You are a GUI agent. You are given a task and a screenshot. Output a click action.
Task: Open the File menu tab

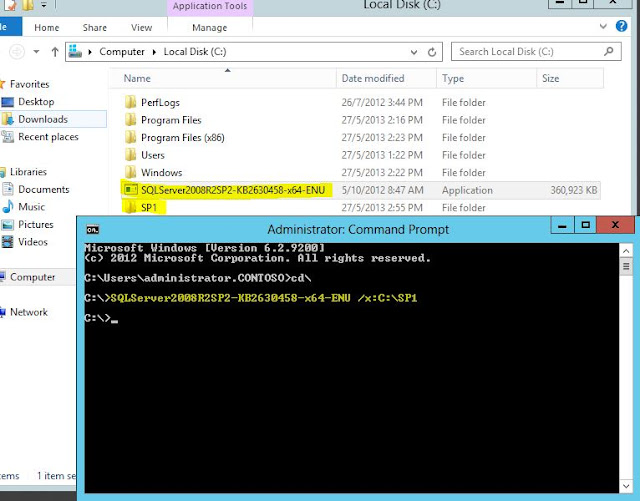click(10, 27)
